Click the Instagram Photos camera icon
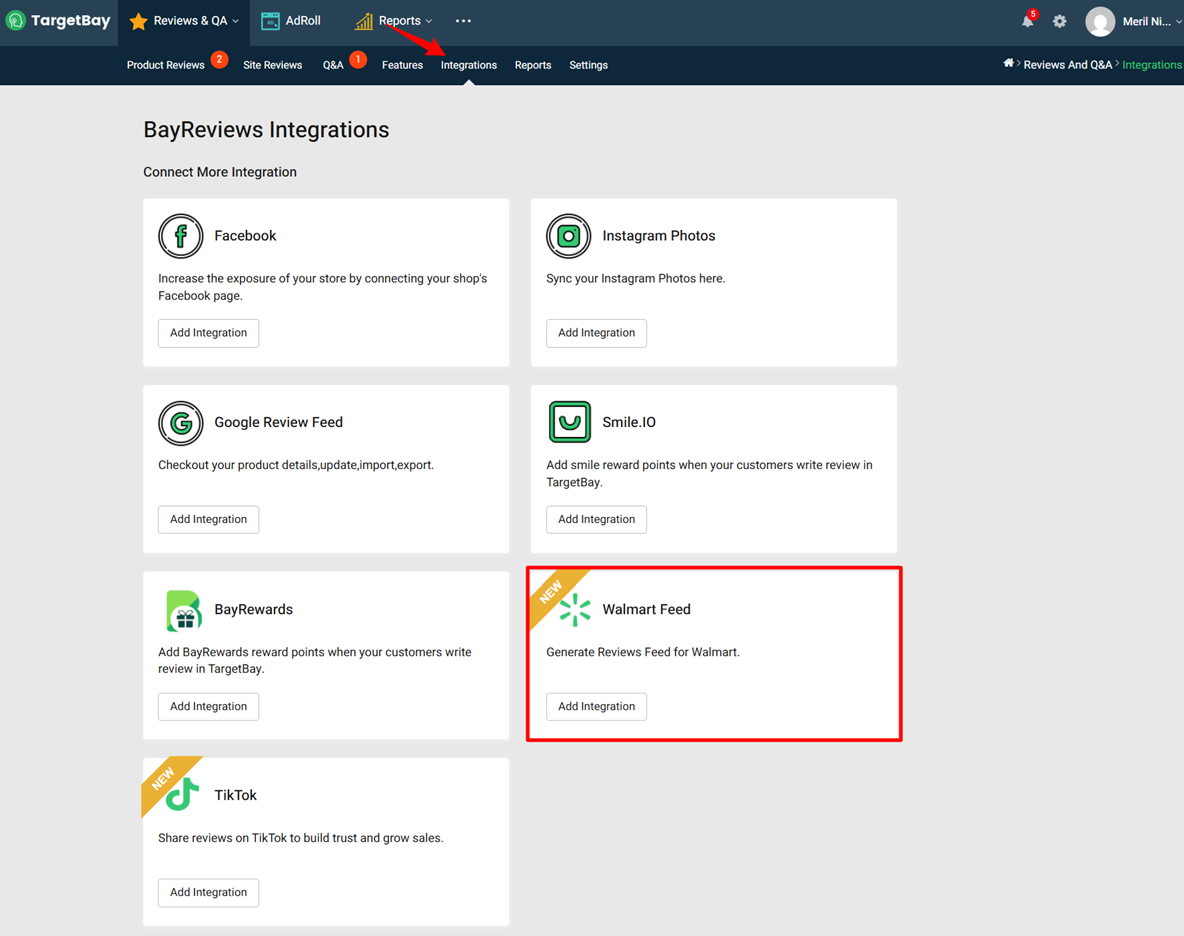Viewport: 1184px width, 936px height. coord(569,236)
